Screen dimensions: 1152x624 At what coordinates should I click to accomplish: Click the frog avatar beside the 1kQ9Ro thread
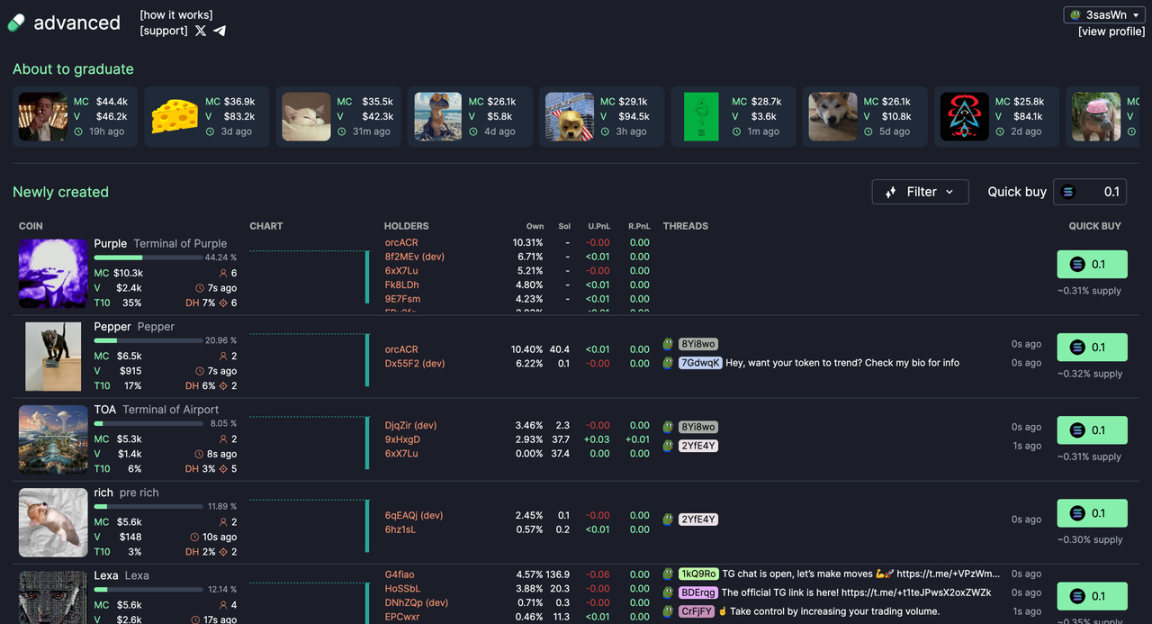(668, 574)
